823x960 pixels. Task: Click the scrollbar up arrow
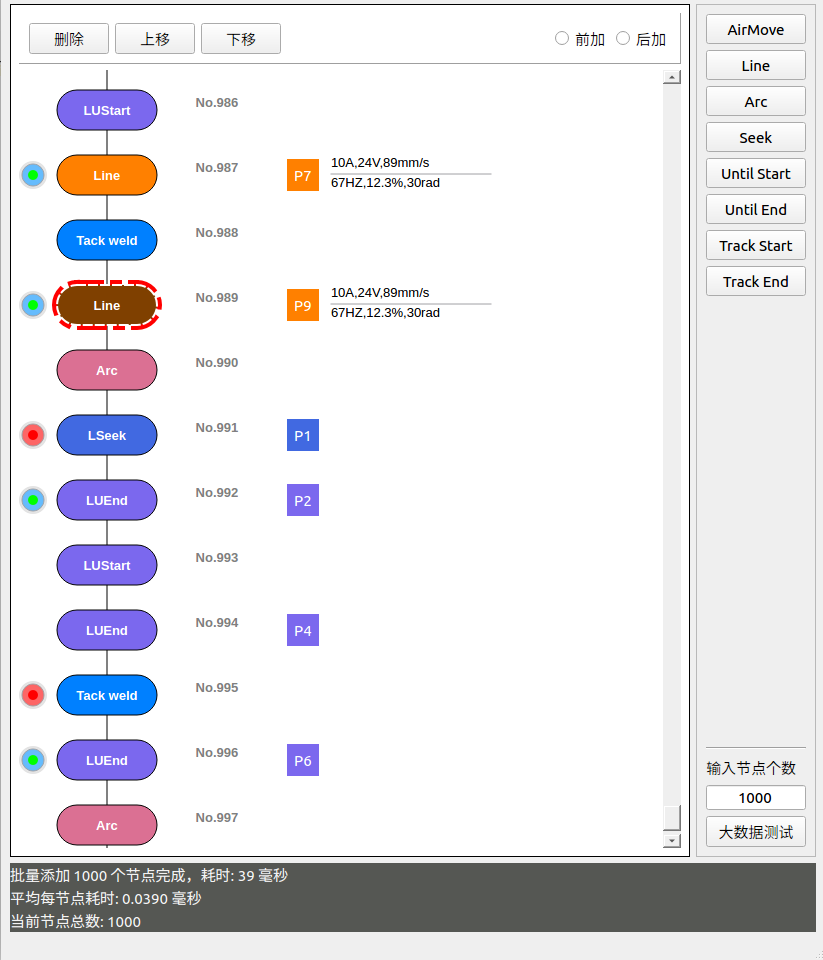(x=672, y=77)
